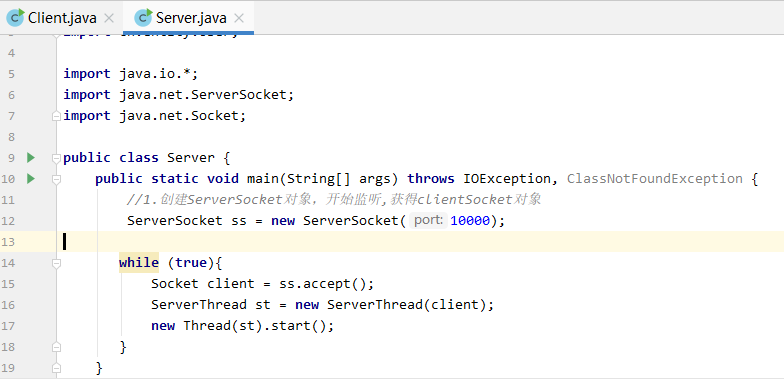Click the grayed ClassNotFoundException text
This screenshot has width=784, height=379.
[x=654, y=179]
